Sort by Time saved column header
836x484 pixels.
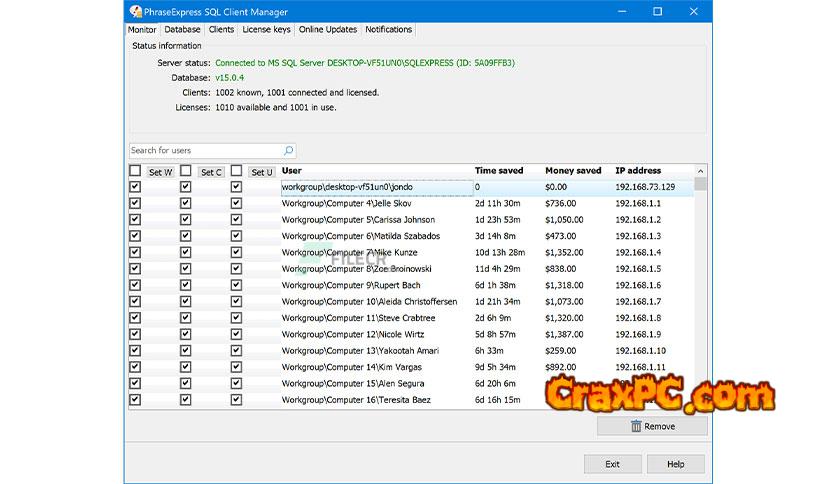tap(499, 171)
